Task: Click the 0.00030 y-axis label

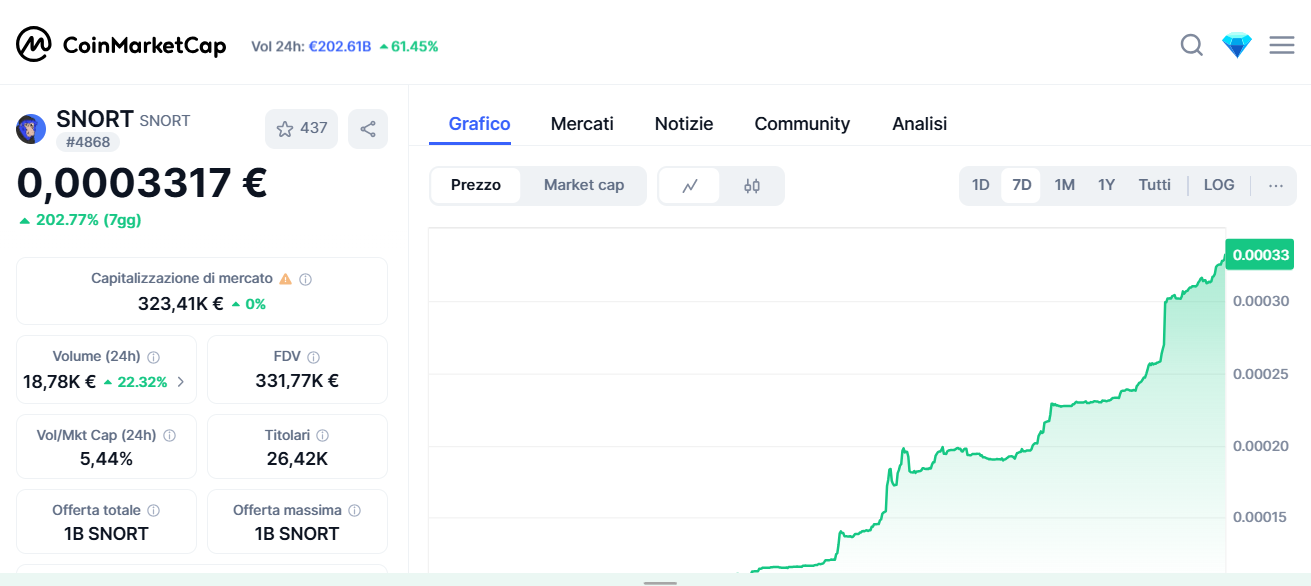Action: [1261, 301]
